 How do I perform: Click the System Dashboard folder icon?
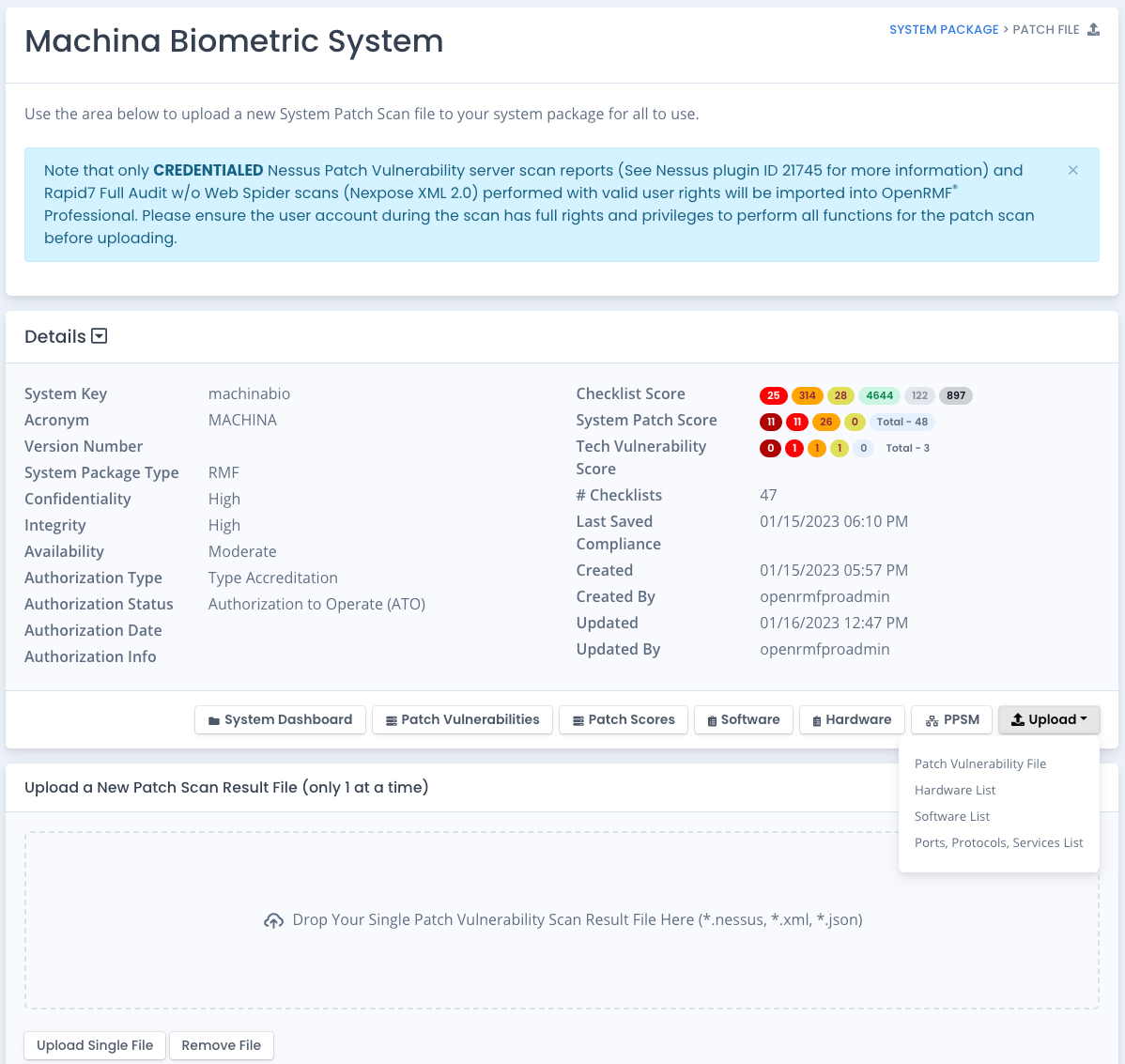tap(214, 720)
